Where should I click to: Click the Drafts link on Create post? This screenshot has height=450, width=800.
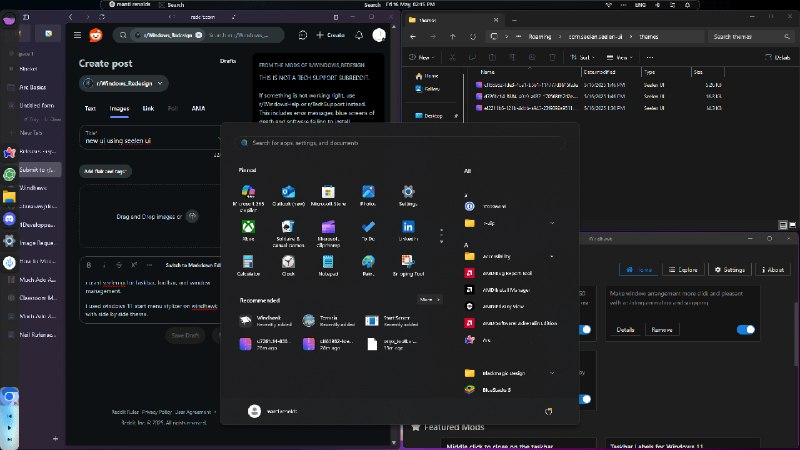(x=228, y=61)
